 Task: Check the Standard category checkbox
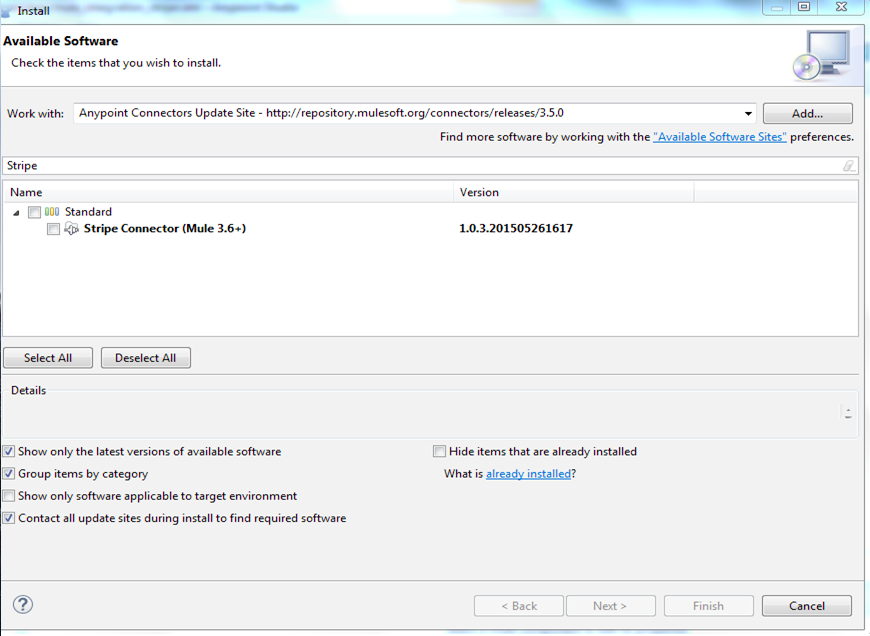pos(34,212)
